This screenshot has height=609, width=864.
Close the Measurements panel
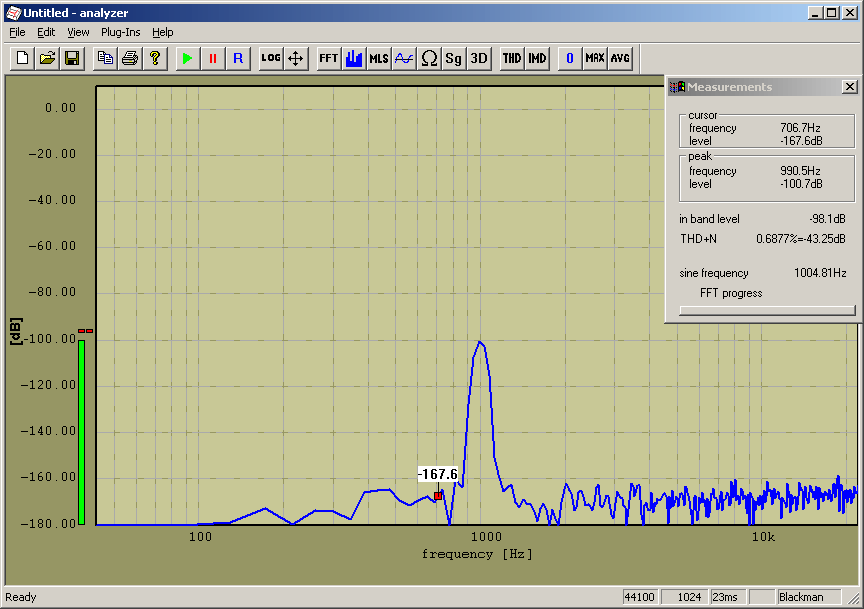(x=849, y=87)
